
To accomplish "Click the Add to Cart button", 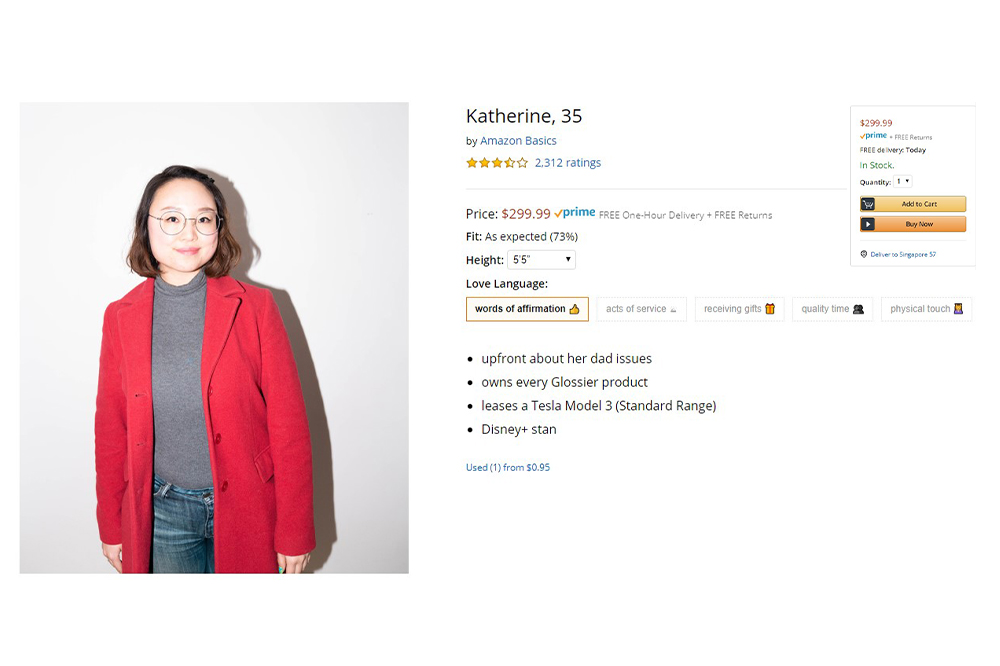I will point(913,204).
